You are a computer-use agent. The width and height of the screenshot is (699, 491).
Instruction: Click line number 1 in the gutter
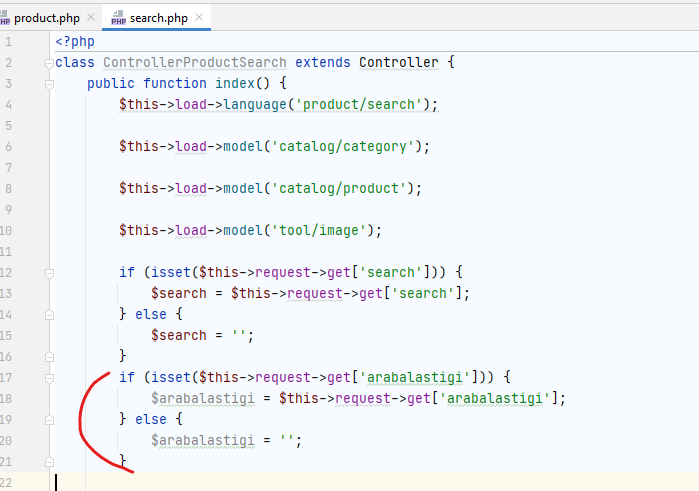8,42
